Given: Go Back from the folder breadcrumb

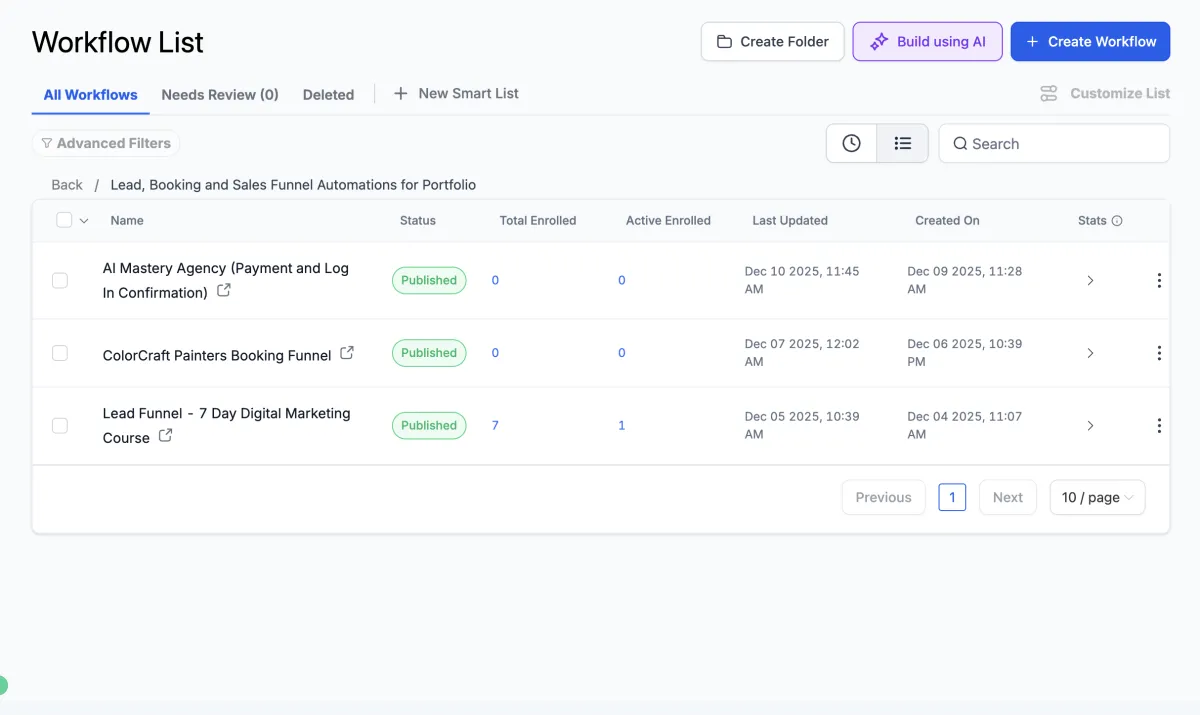Looking at the screenshot, I should point(67,185).
